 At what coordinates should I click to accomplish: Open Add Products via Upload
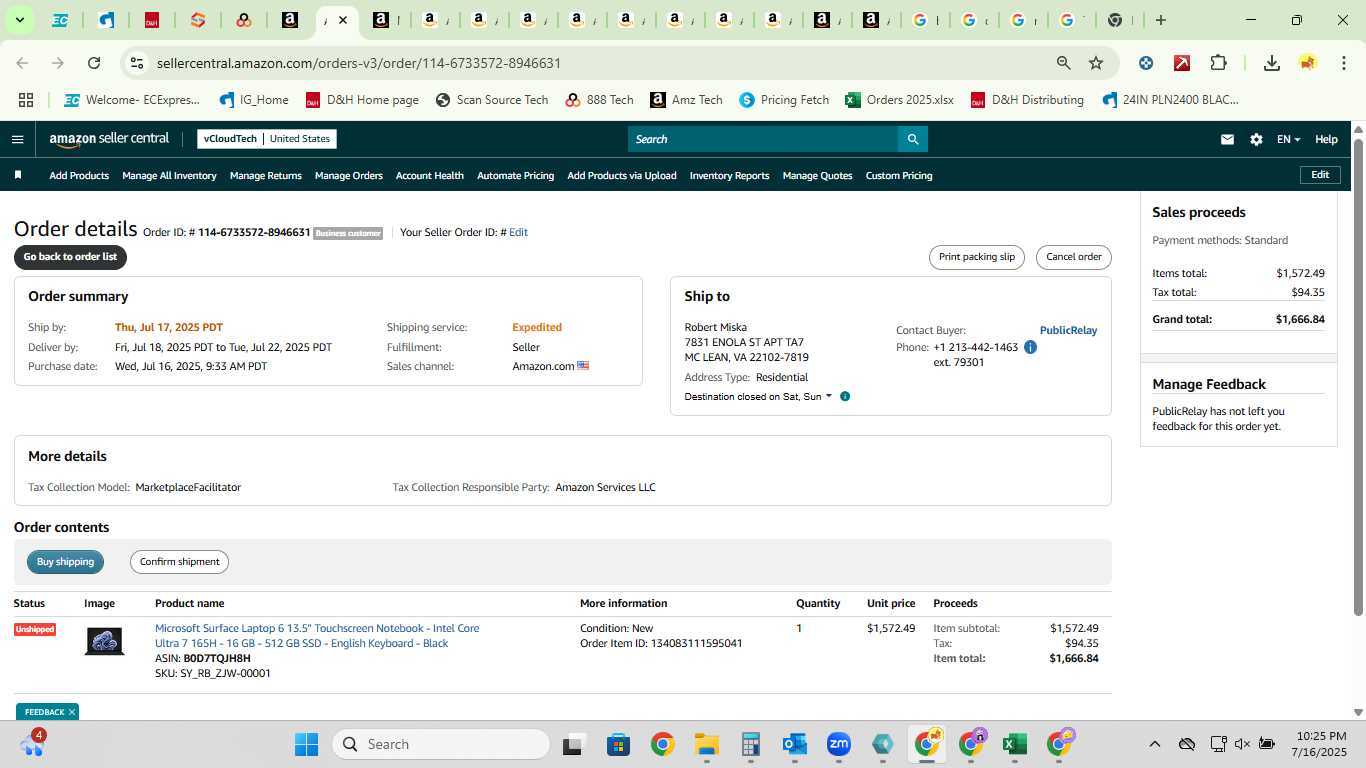(x=622, y=175)
